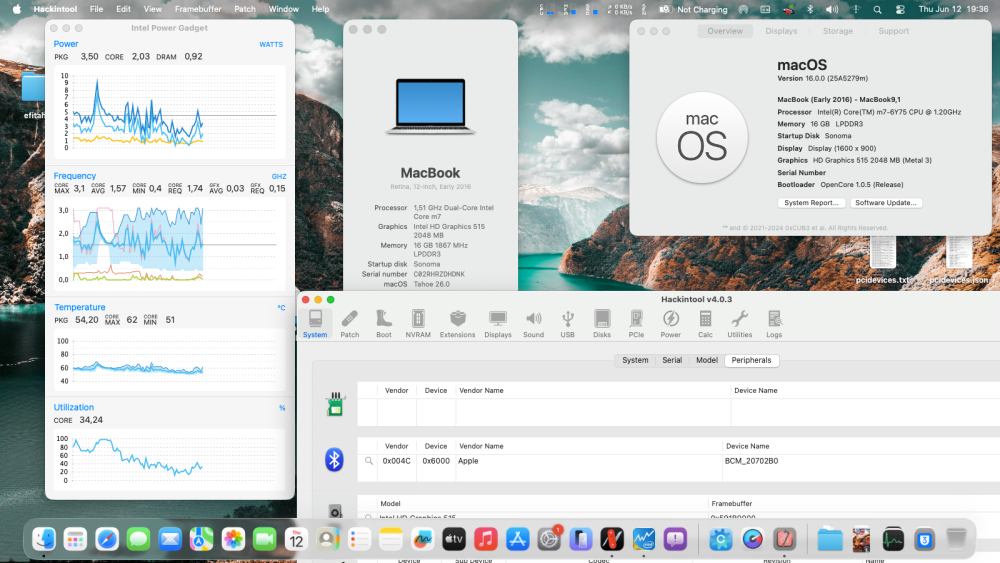
Task: Launch Safari from the Dock
Action: click(x=107, y=539)
